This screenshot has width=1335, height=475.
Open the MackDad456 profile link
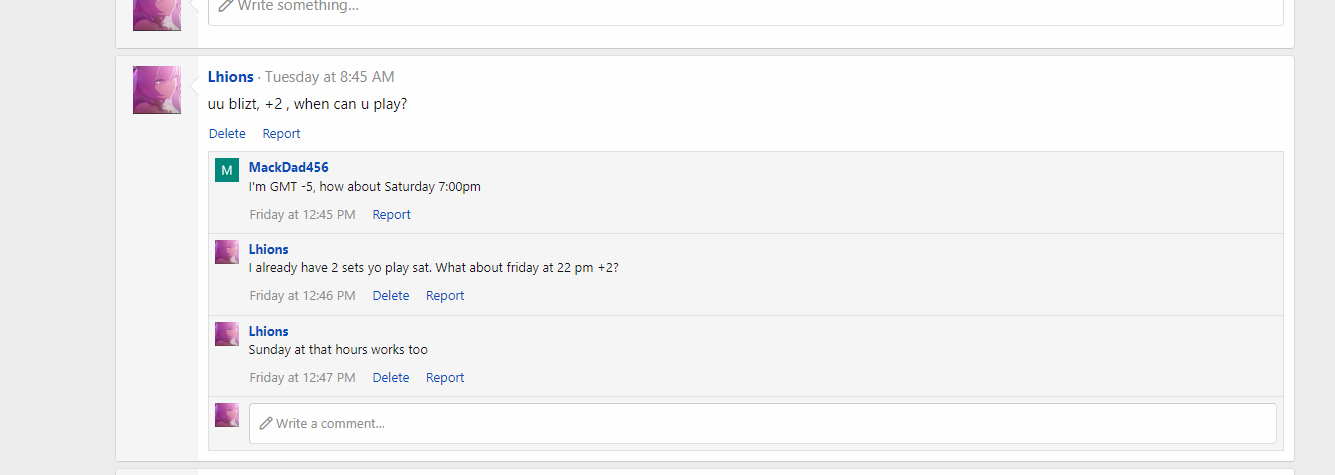coord(289,167)
